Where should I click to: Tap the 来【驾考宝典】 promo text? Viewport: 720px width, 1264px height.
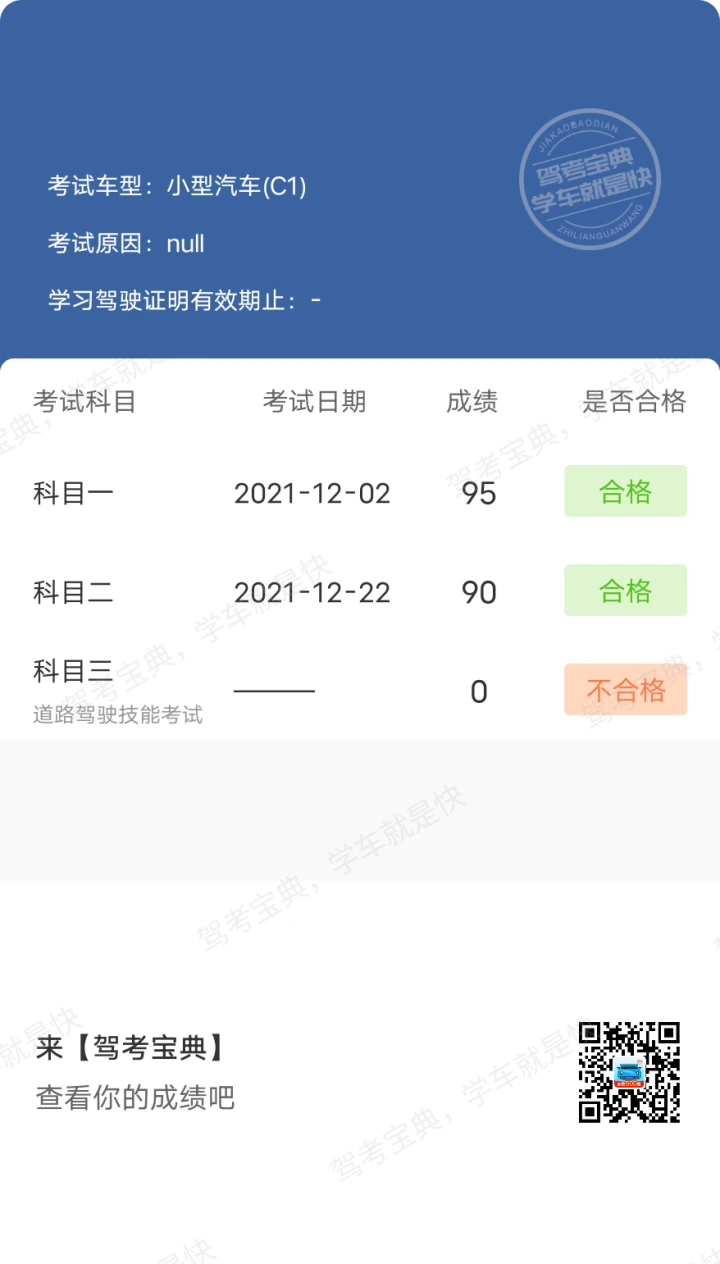pyautogui.click(x=130, y=1048)
